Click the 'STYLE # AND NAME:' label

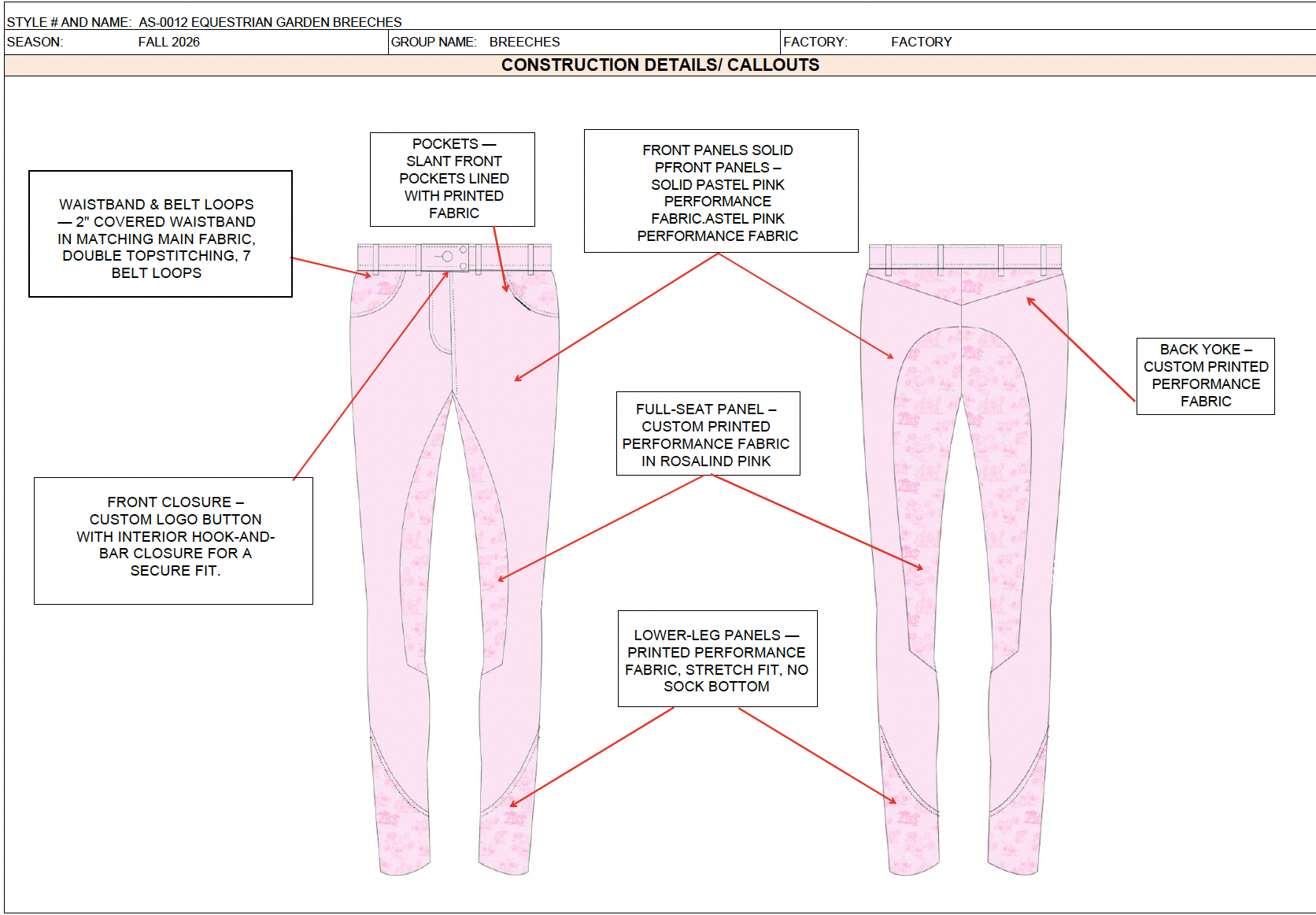pyautogui.click(x=69, y=22)
